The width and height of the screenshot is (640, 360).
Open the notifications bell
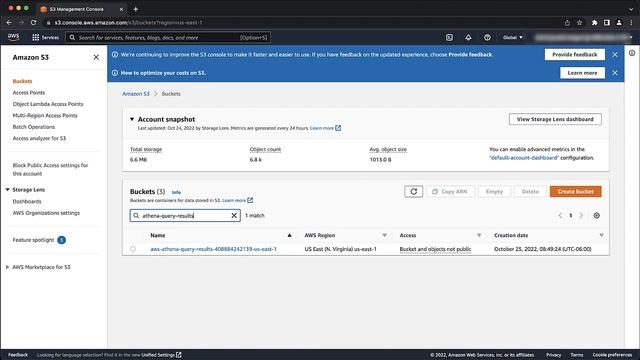click(x=468, y=38)
